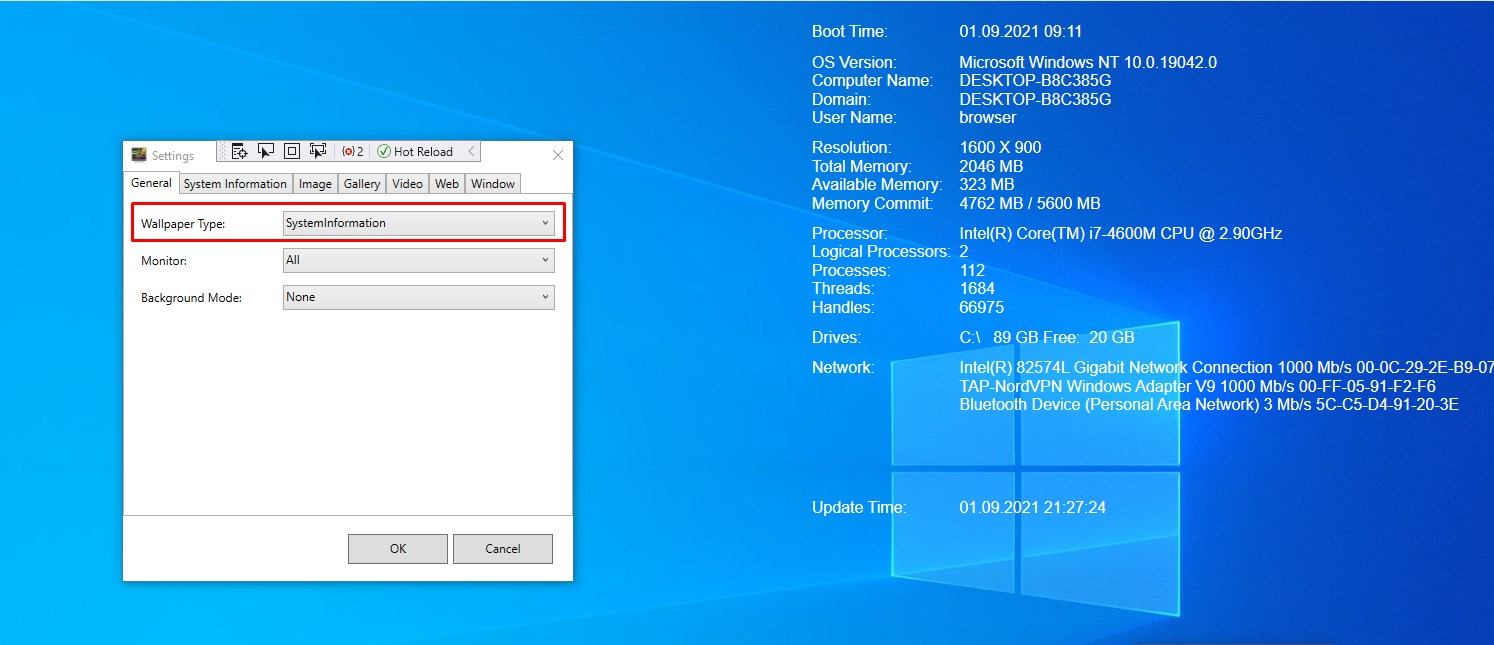Click the Handles count "66975"

pos(981,307)
